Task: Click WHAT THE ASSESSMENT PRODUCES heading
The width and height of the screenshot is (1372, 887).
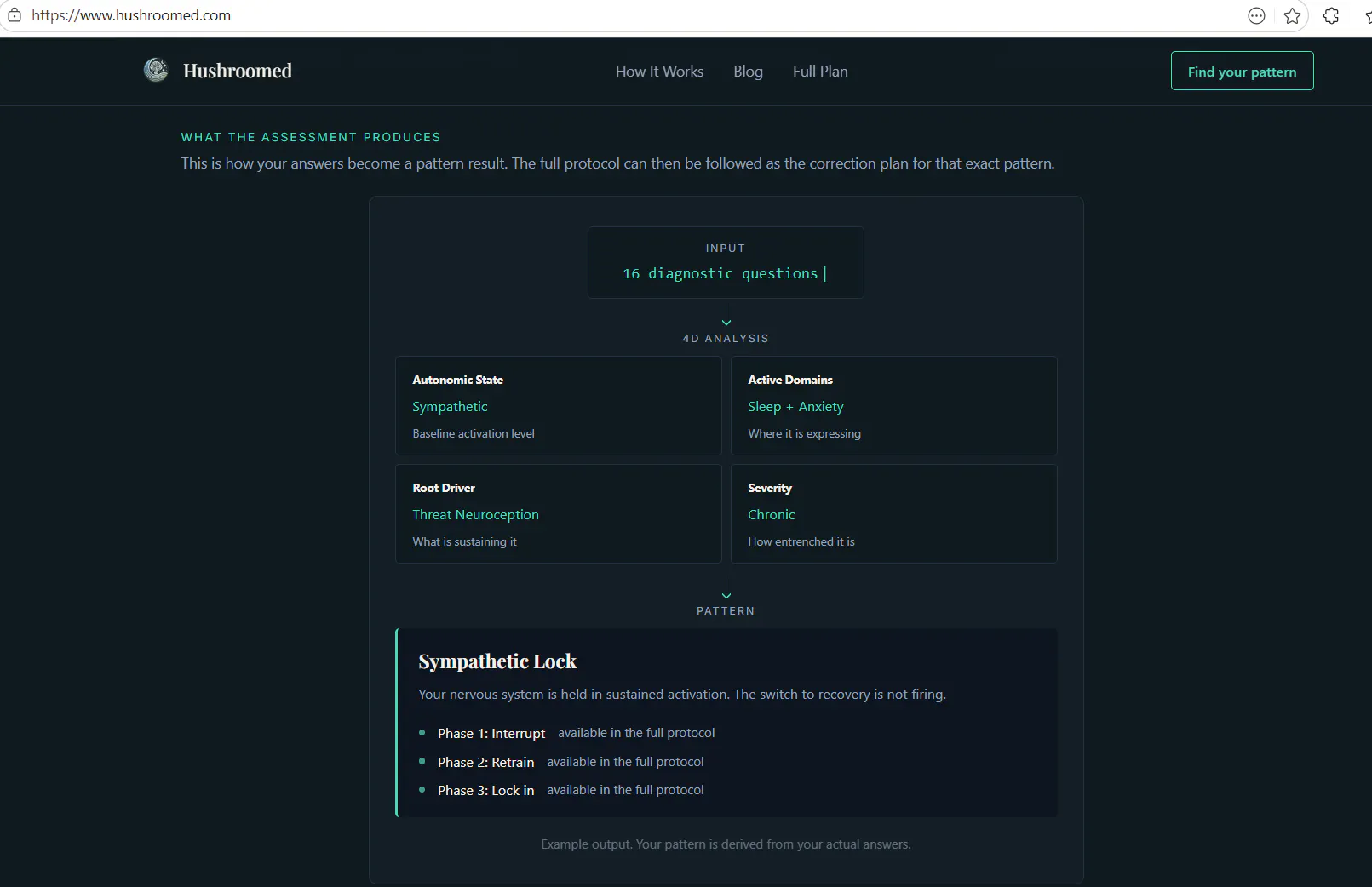Action: pos(311,137)
